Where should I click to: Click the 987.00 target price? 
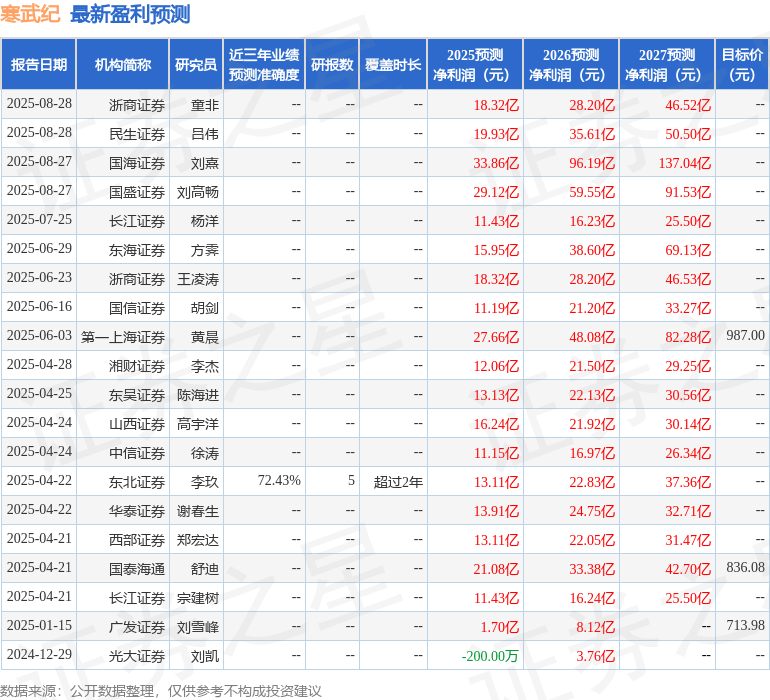click(745, 335)
